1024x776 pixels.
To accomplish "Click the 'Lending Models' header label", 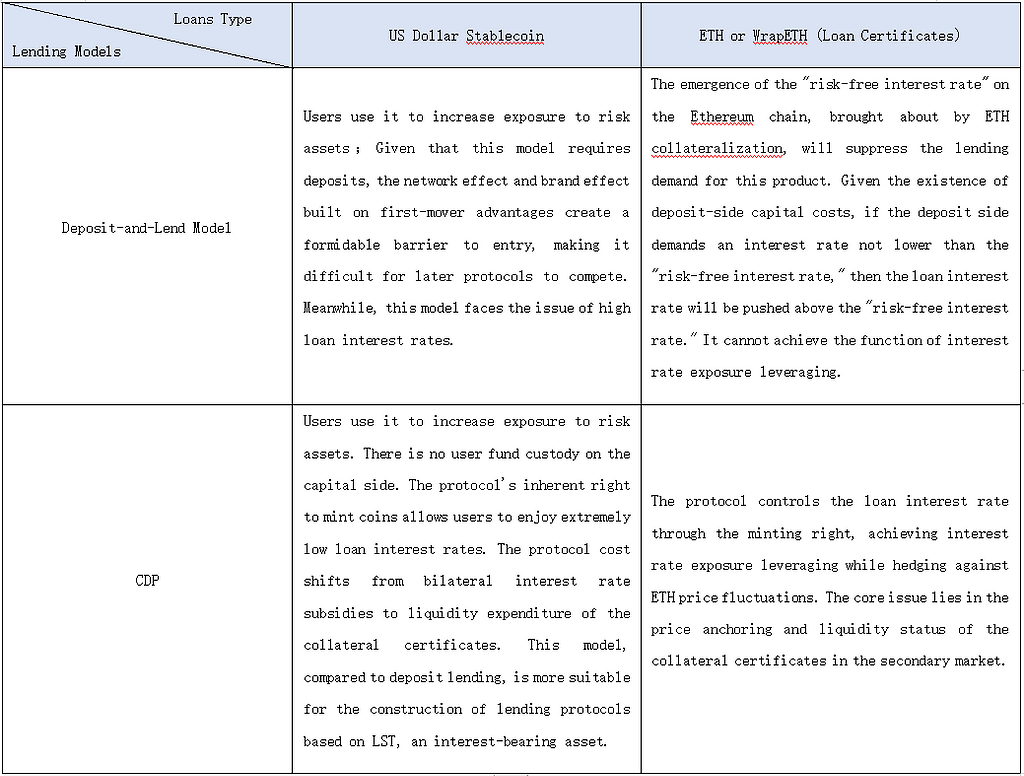I will click(x=67, y=52).
